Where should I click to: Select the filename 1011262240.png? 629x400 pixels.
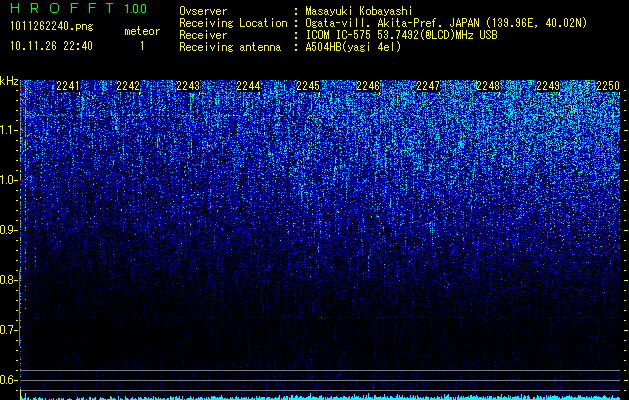[51, 26]
